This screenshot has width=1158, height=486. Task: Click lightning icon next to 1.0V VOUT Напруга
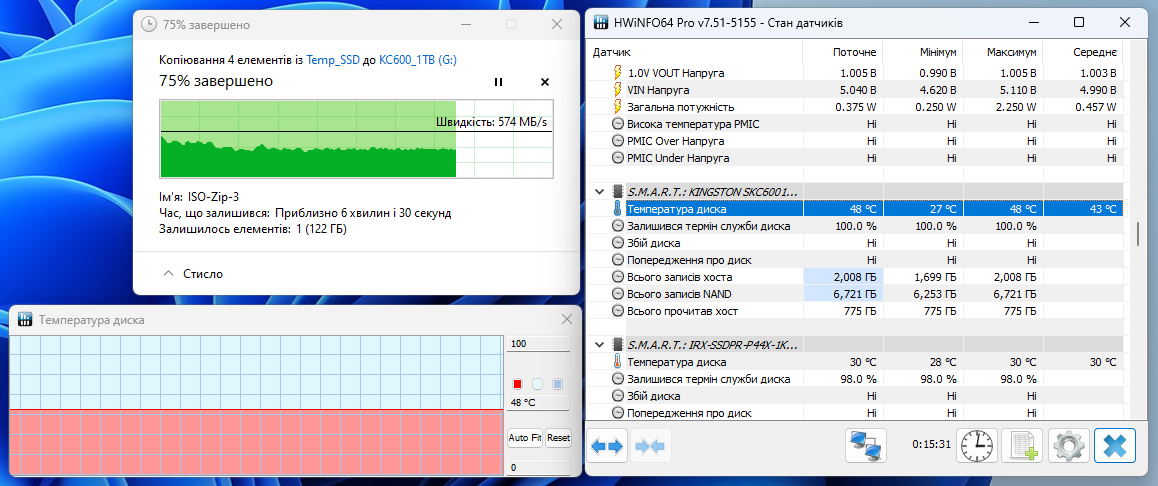pos(618,73)
